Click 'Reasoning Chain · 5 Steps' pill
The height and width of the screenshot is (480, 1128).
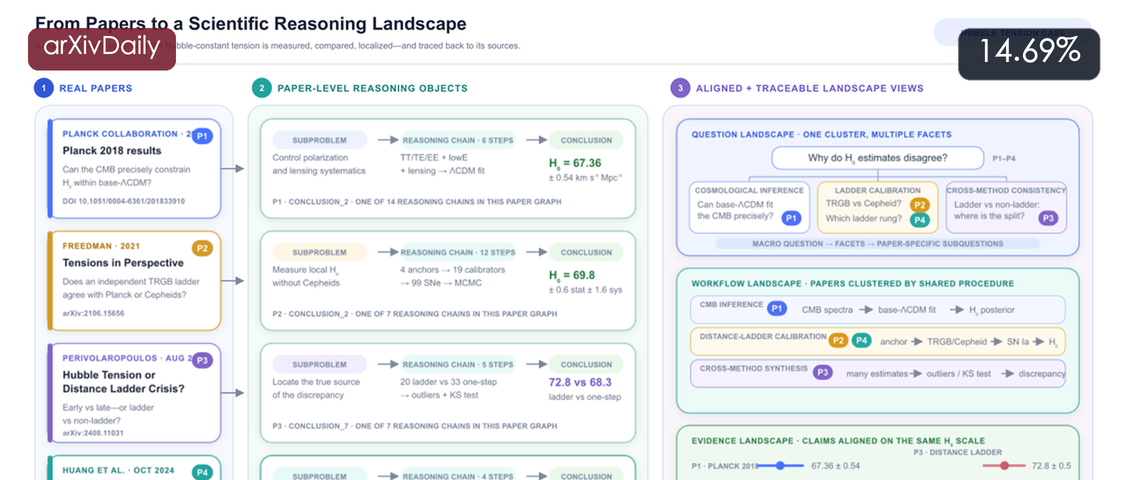(x=458, y=364)
